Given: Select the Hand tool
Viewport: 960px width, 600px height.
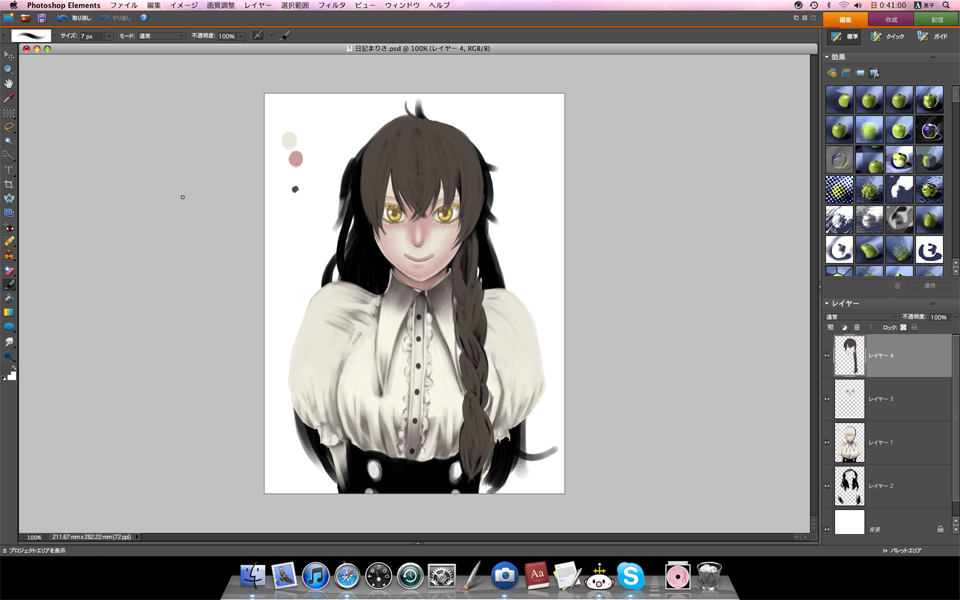Looking at the screenshot, I should click(x=9, y=84).
